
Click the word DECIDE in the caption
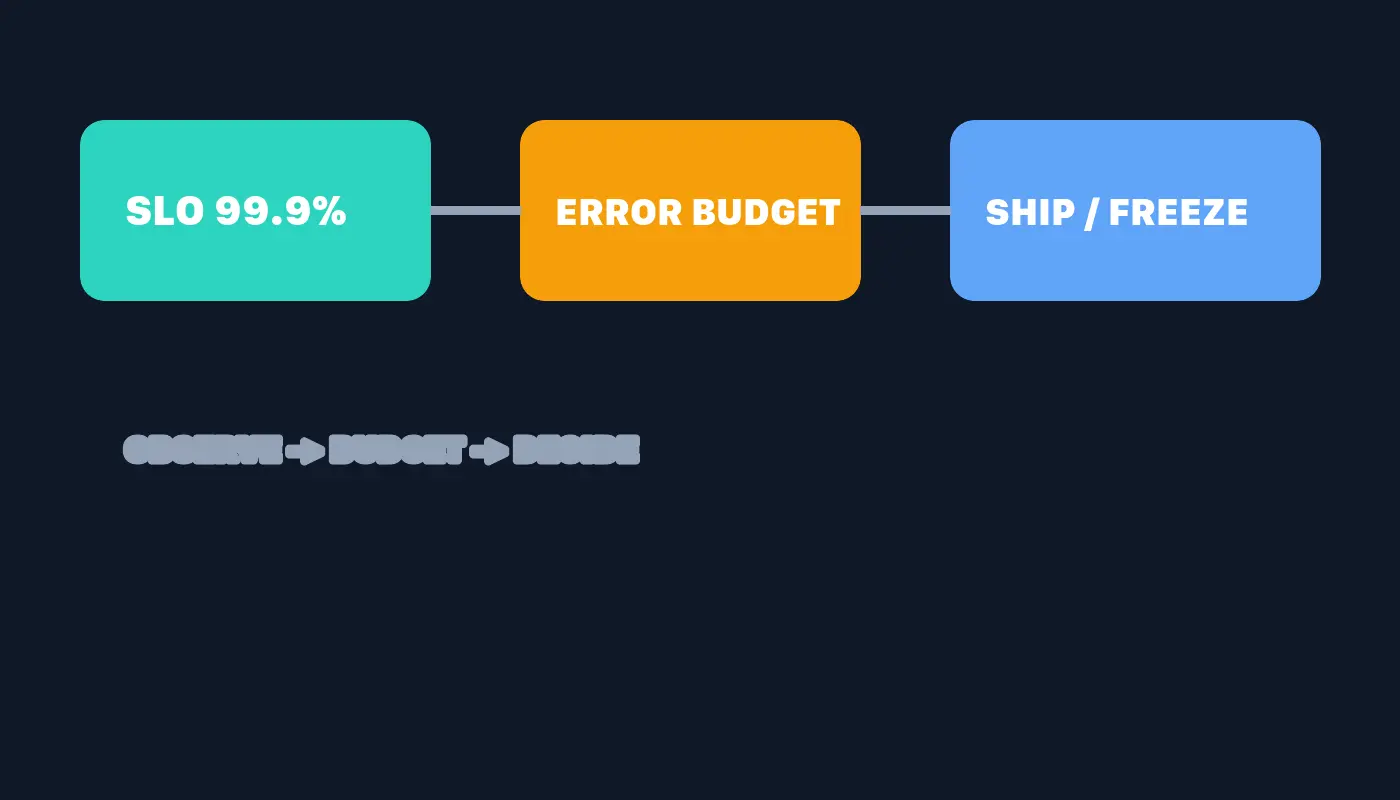tap(576, 450)
